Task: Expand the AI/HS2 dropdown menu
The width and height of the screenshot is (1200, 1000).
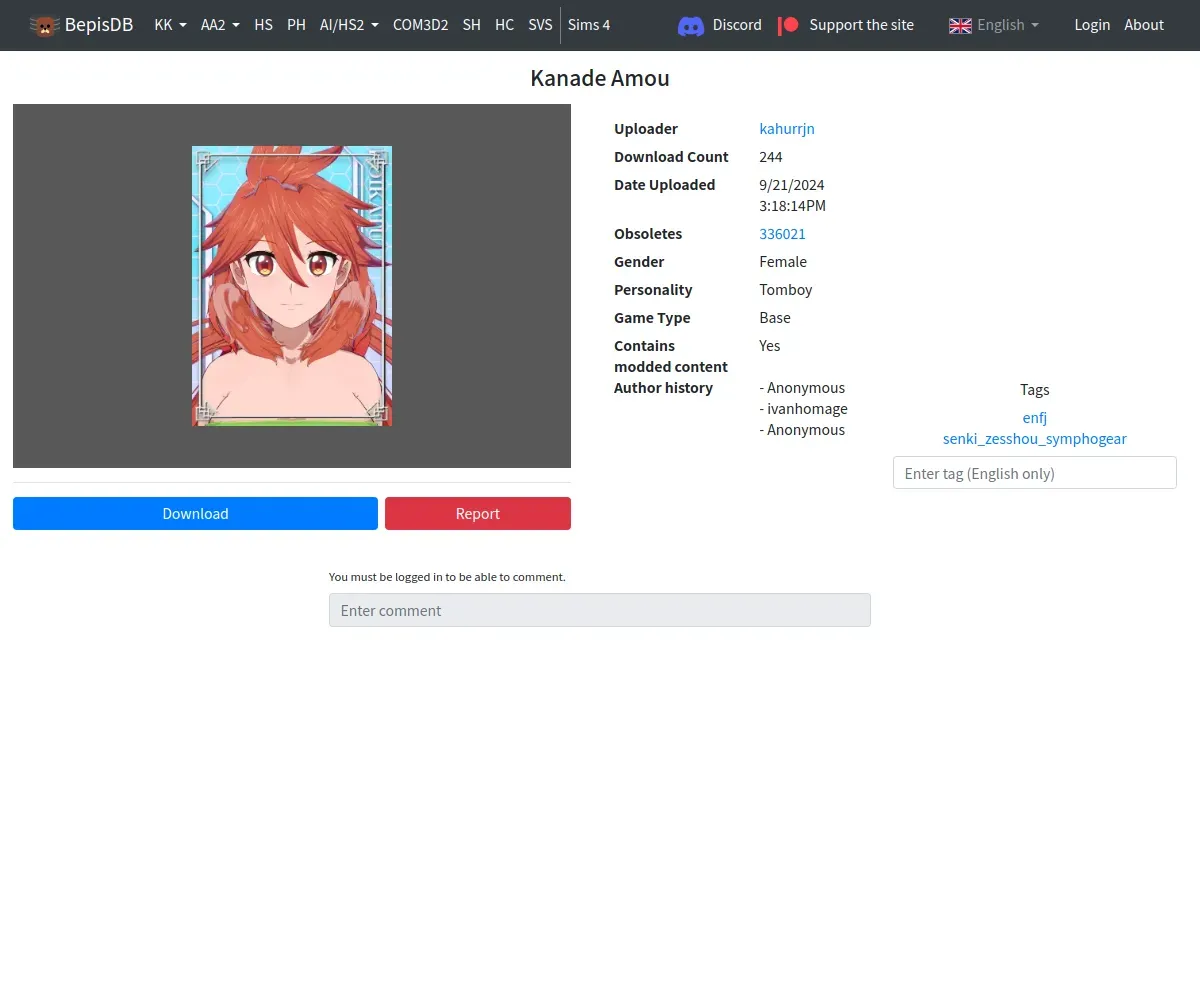Action: 349,25
